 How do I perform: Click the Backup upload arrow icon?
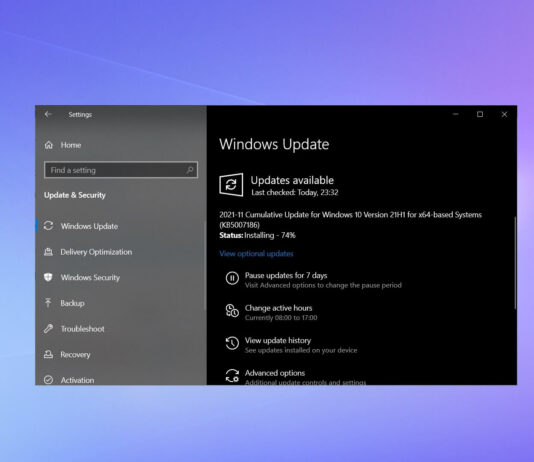tap(48, 303)
